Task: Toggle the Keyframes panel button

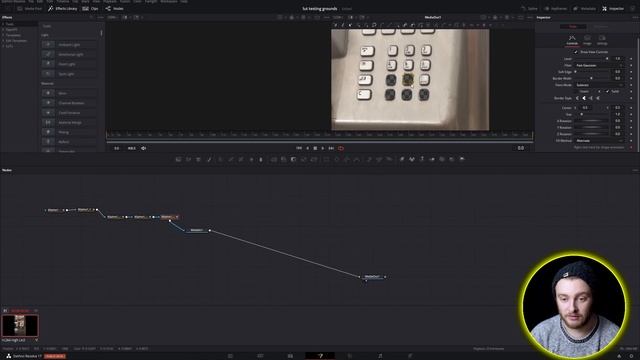Action: (x=556, y=9)
